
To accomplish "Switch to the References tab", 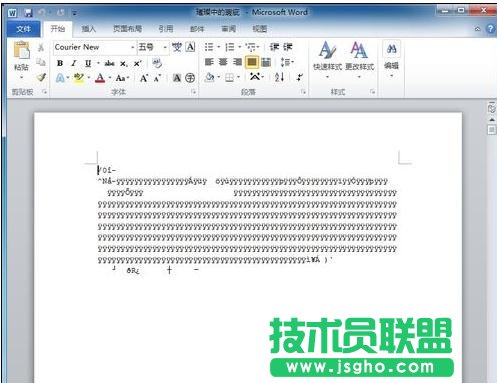I will pos(166,29).
